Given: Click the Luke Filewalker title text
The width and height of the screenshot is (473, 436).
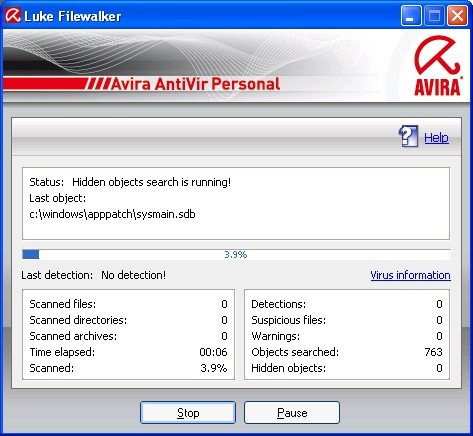Looking at the screenshot, I should pos(73,16).
